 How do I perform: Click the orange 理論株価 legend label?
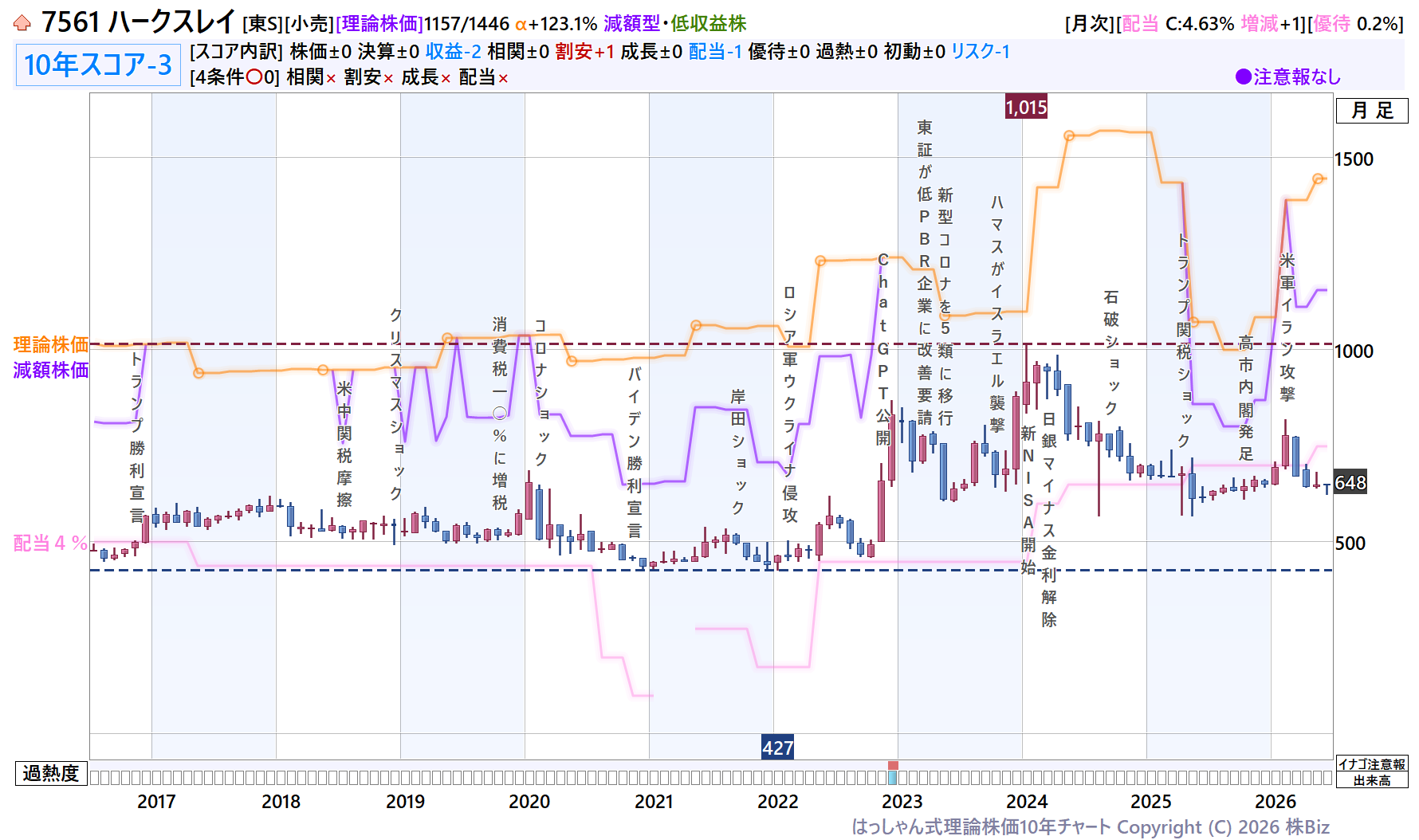[x=51, y=344]
